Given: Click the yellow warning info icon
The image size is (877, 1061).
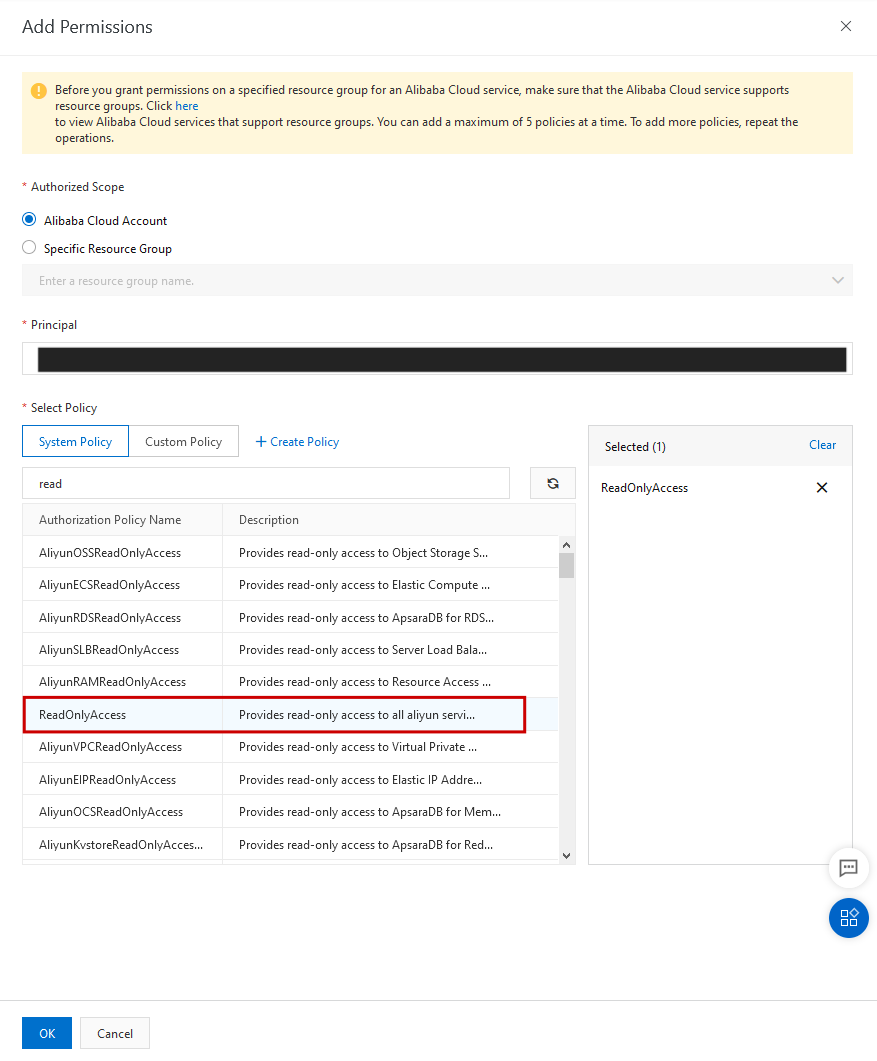Looking at the screenshot, I should (x=39, y=91).
